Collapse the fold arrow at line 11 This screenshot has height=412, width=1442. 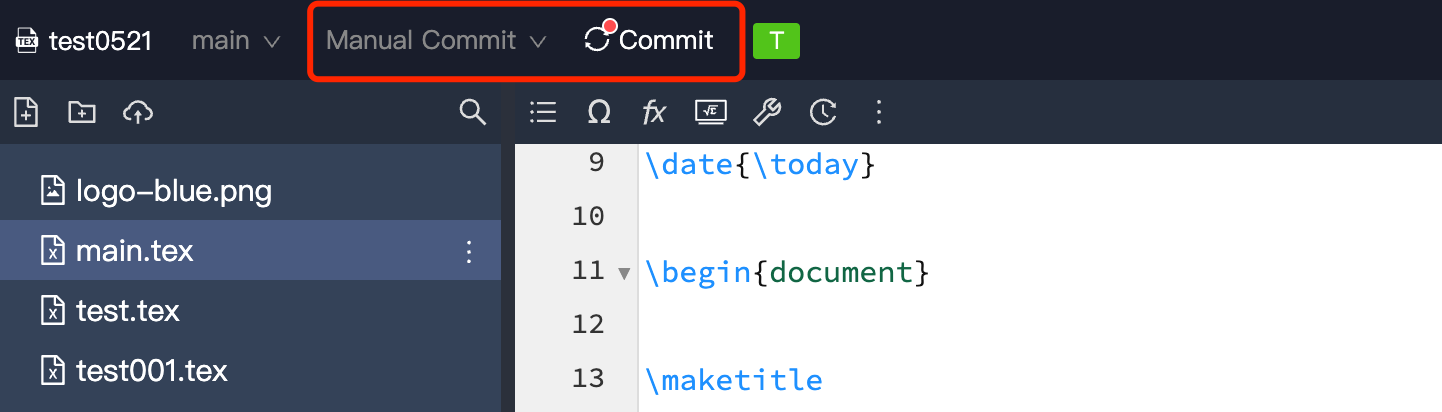tap(624, 273)
